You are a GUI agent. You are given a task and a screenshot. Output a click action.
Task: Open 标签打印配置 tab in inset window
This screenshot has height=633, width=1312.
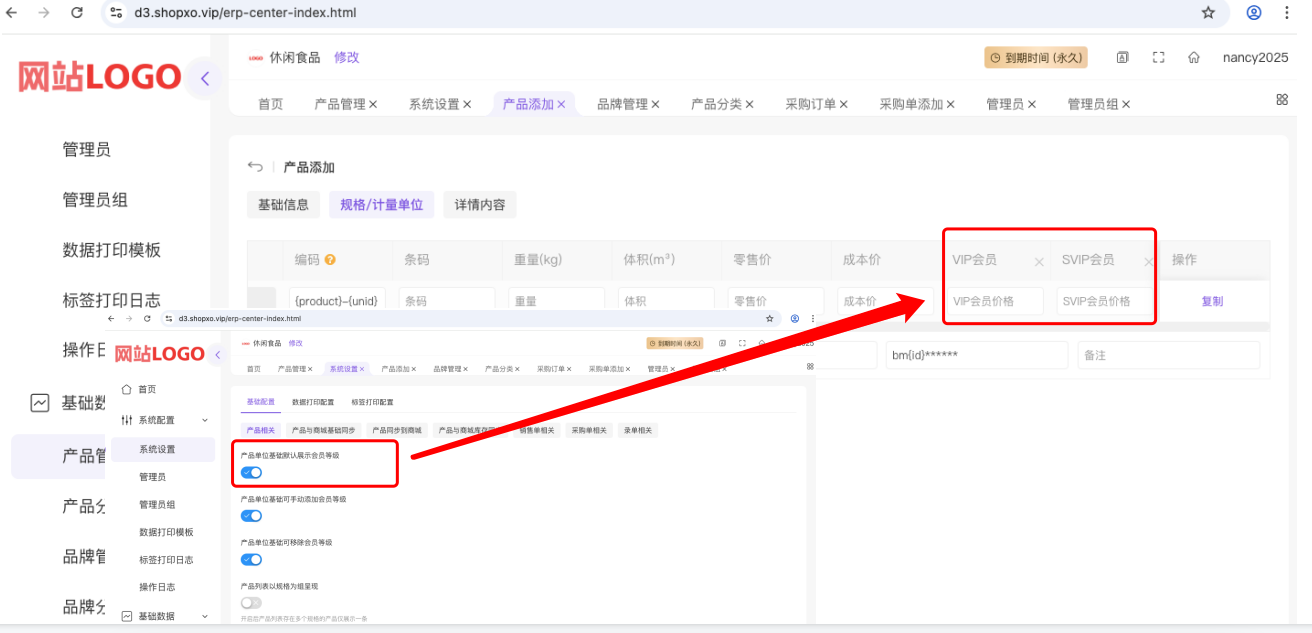372,402
